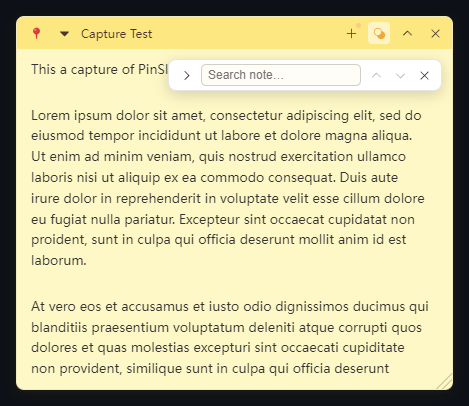Image resolution: width=469 pixels, height=406 pixels.
Task: Close the search bar
Action: [424, 76]
